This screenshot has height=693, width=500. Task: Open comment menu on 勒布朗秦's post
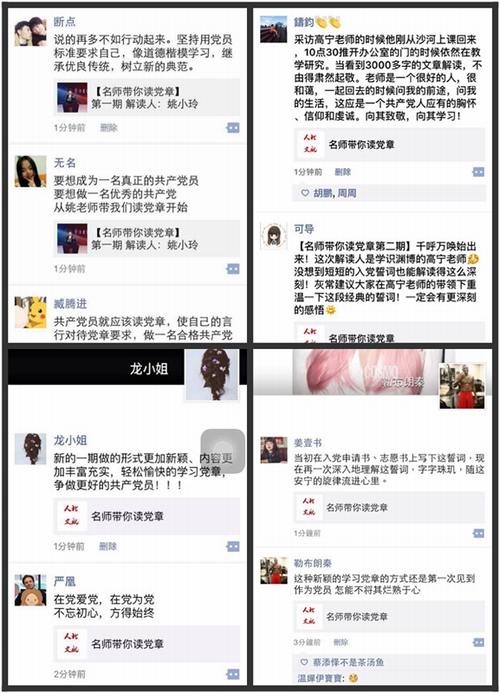[x=478, y=642]
